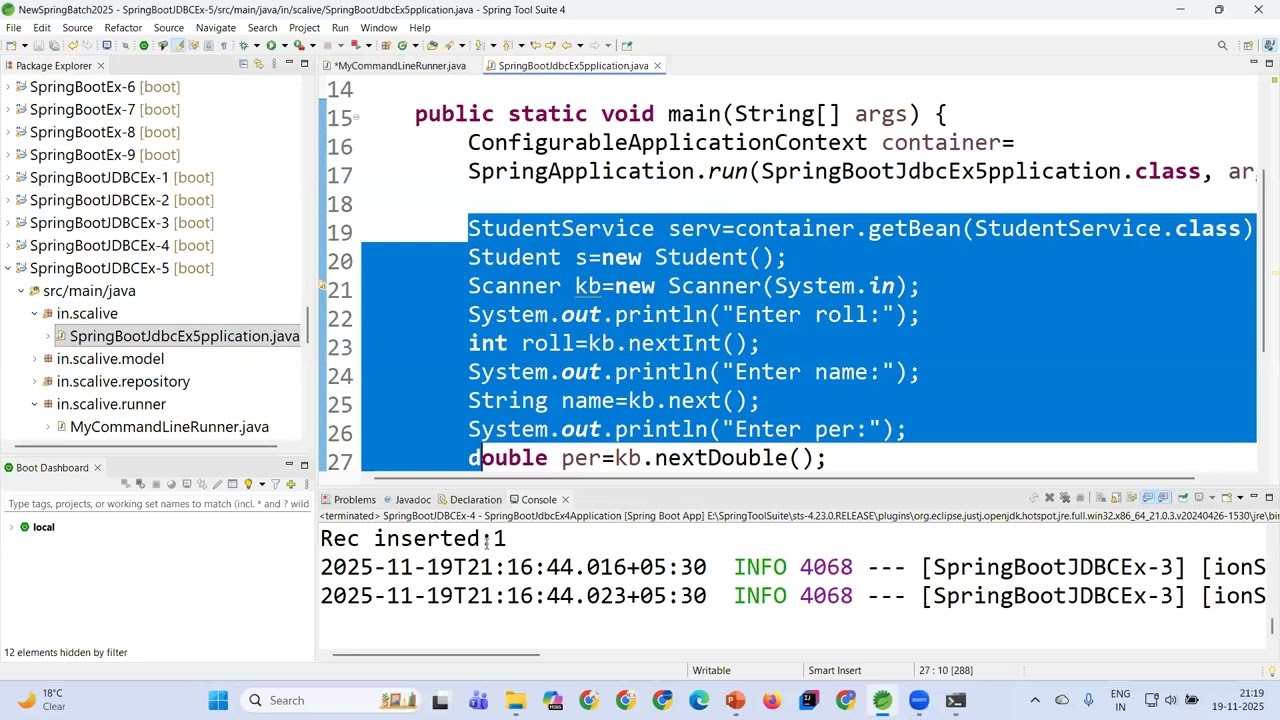Image resolution: width=1280 pixels, height=720 pixels.
Task: Minimize the Package Explorer panel
Action: tap(289, 64)
